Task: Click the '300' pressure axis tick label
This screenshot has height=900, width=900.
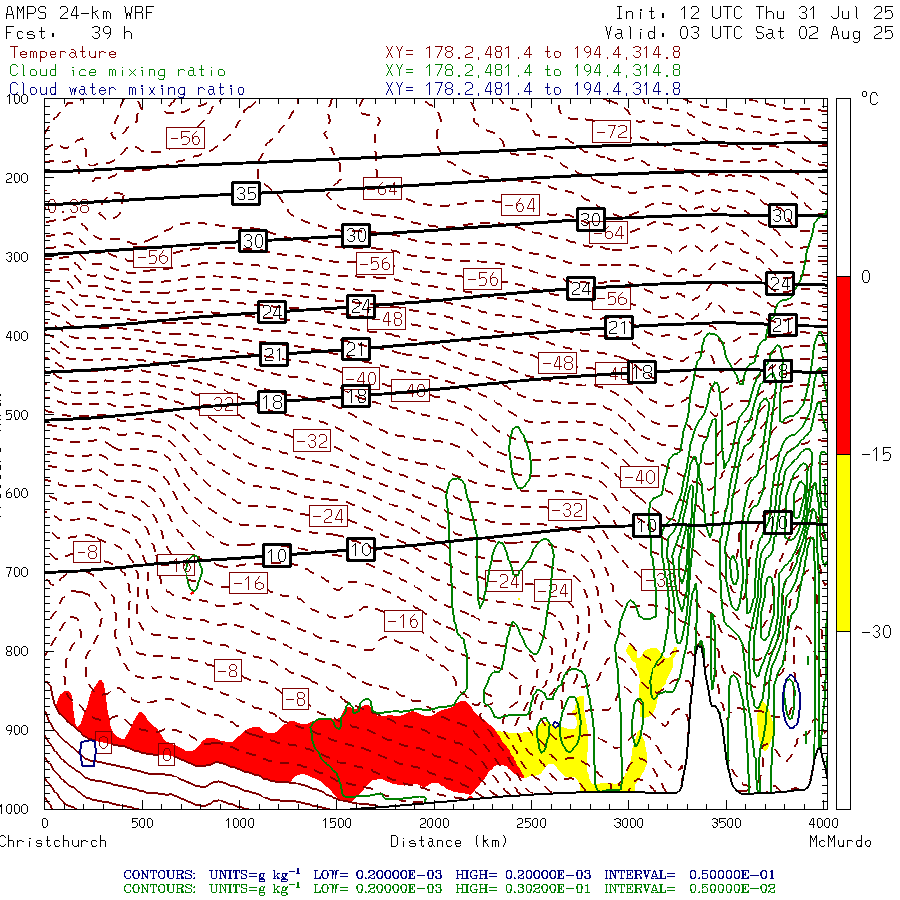Action: click(17, 257)
